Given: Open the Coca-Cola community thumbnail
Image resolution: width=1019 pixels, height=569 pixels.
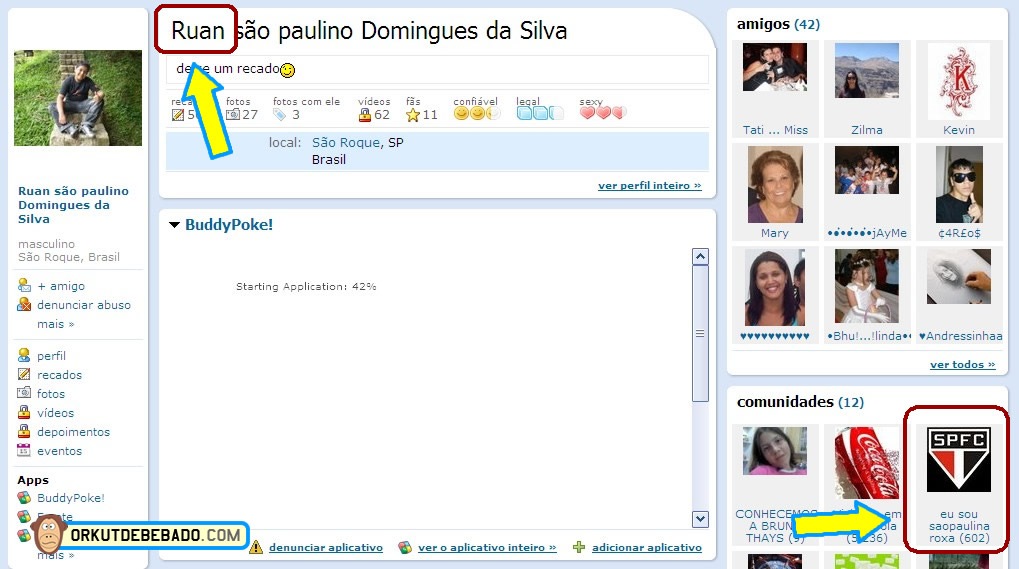Looking at the screenshot, I should [x=867, y=462].
